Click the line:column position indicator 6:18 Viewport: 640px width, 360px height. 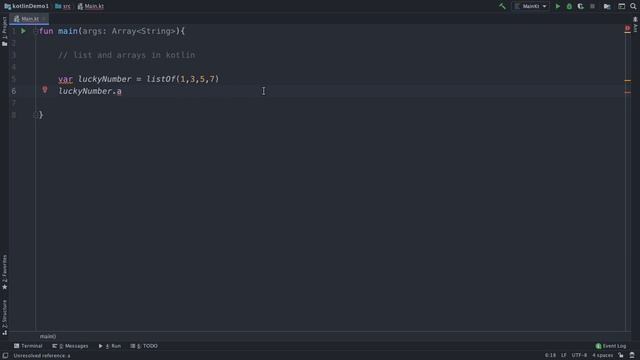pos(550,356)
